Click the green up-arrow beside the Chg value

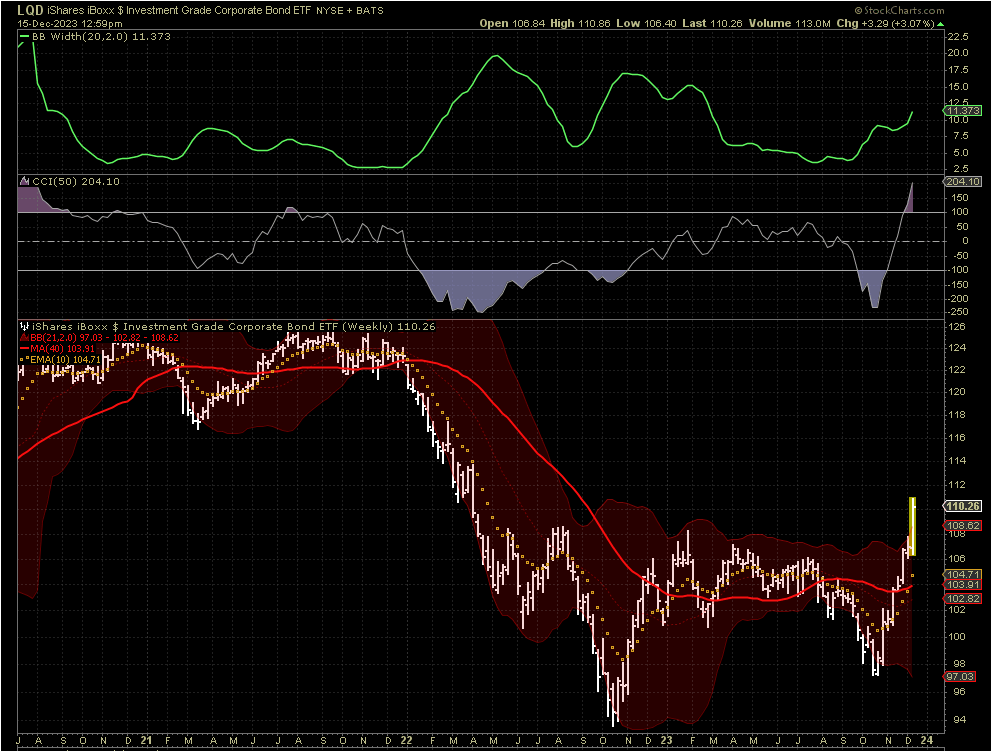tap(940, 24)
